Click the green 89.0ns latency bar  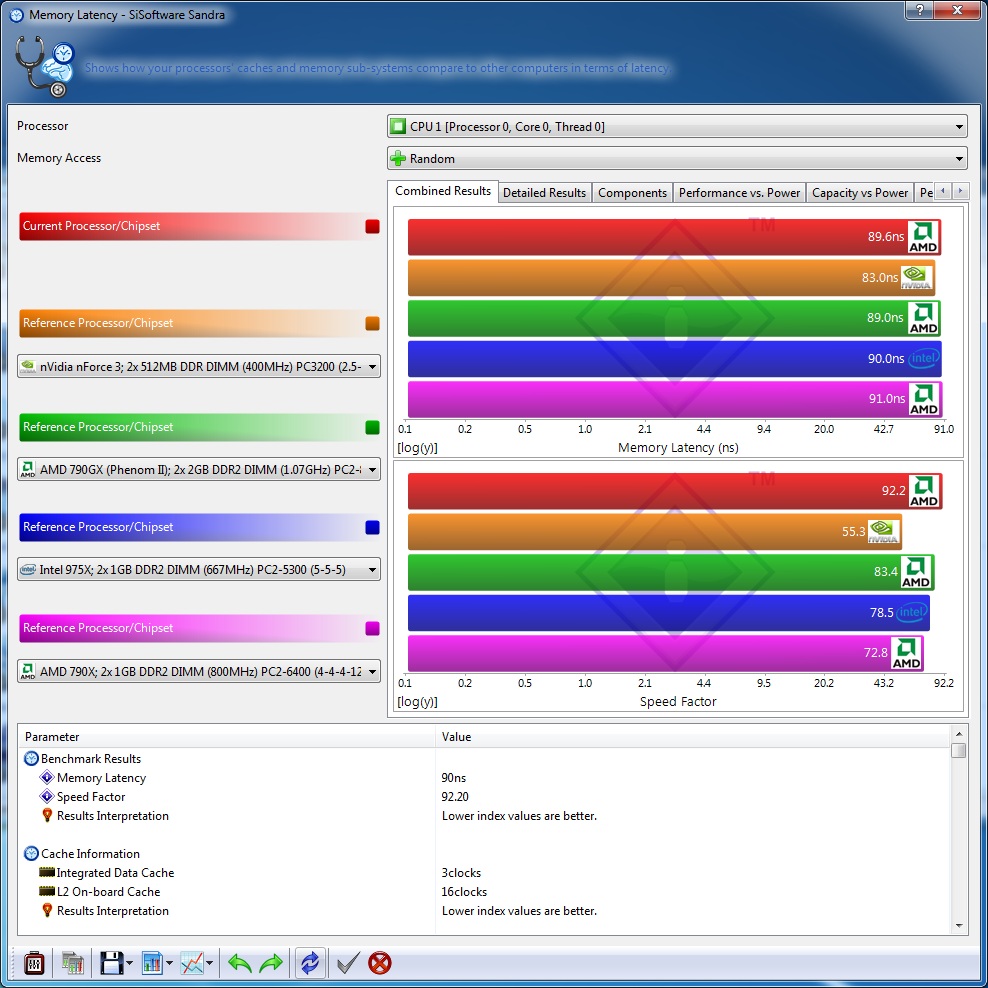click(674, 318)
